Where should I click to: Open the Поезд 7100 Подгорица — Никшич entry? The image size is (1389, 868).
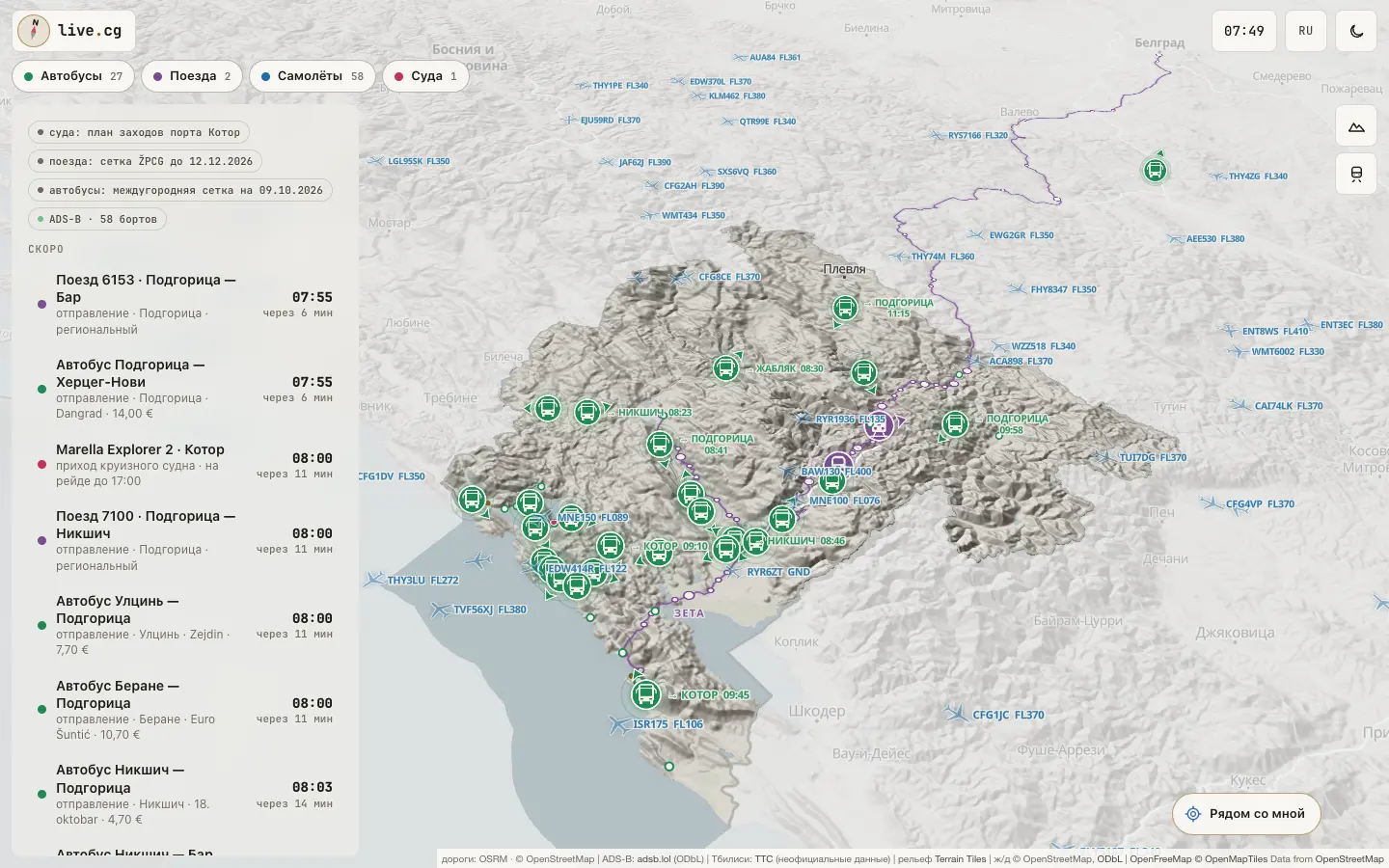[185, 541]
